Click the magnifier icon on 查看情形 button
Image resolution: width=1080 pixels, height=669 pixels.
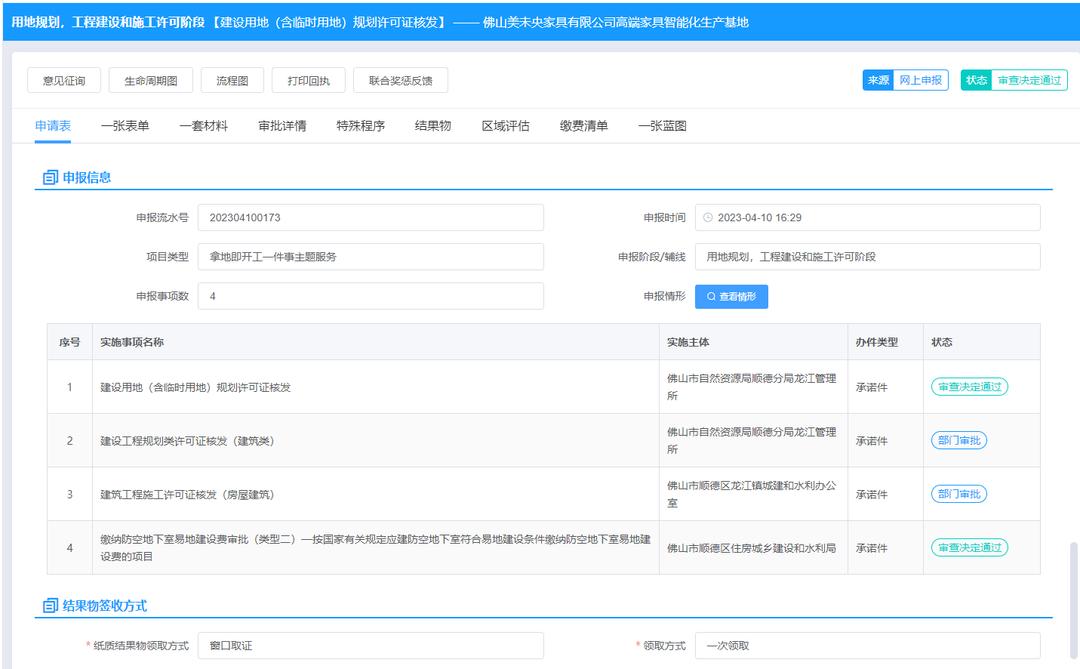pyautogui.click(x=711, y=297)
